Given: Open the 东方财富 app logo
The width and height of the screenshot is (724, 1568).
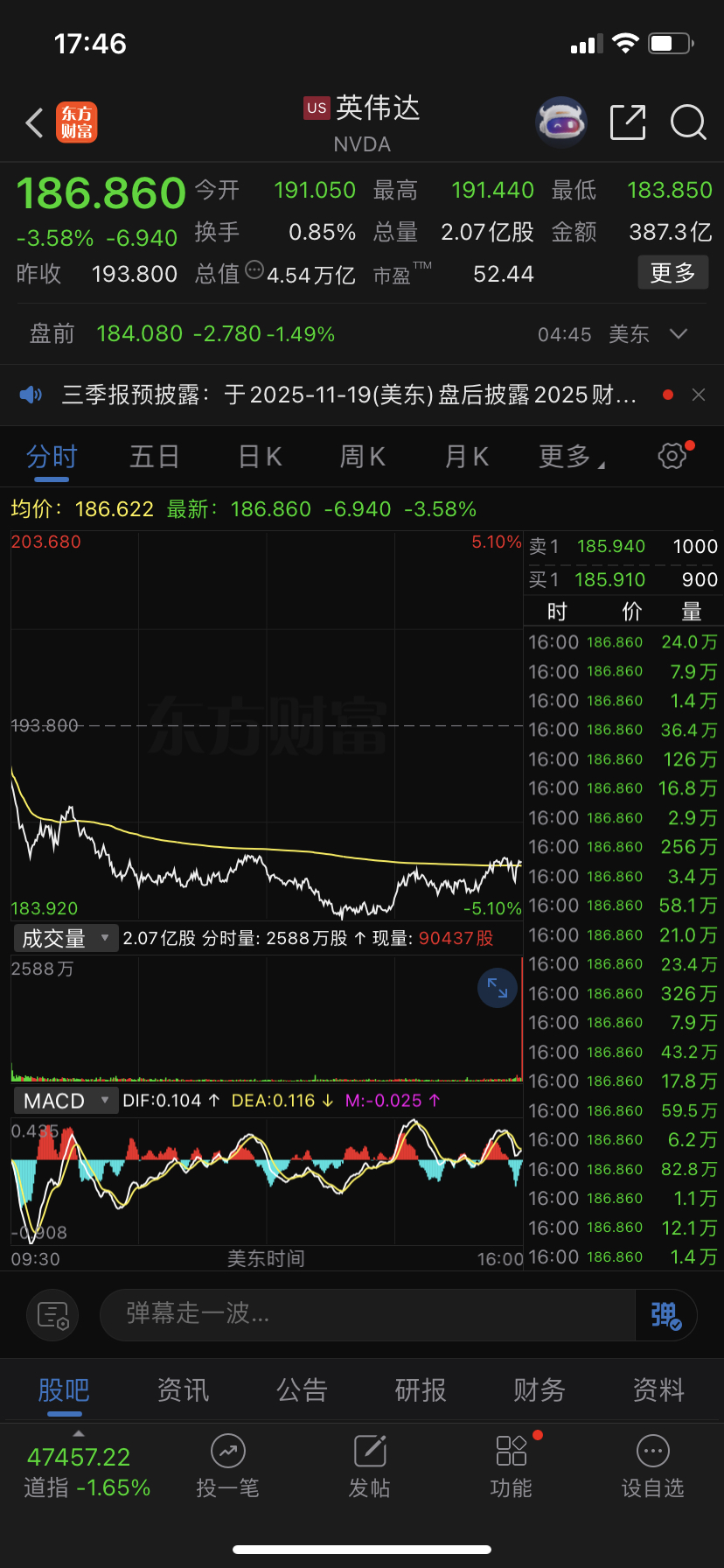Looking at the screenshot, I should pyautogui.click(x=77, y=122).
